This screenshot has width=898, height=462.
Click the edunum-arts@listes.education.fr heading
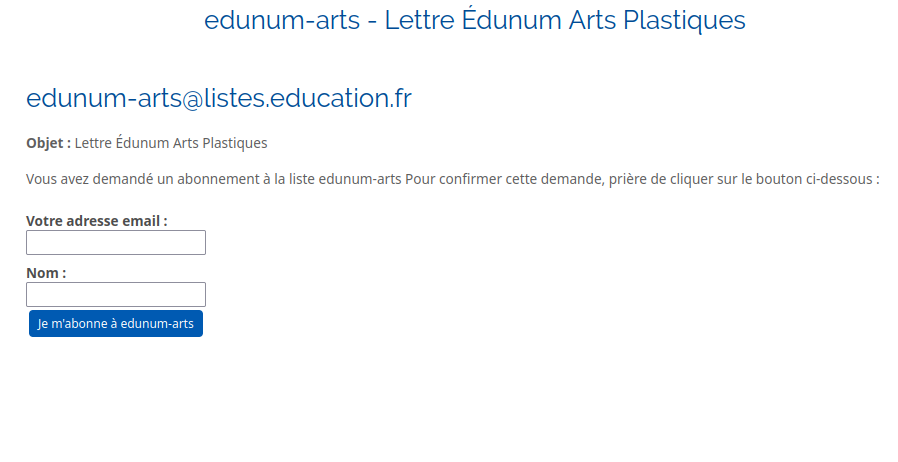(x=219, y=98)
